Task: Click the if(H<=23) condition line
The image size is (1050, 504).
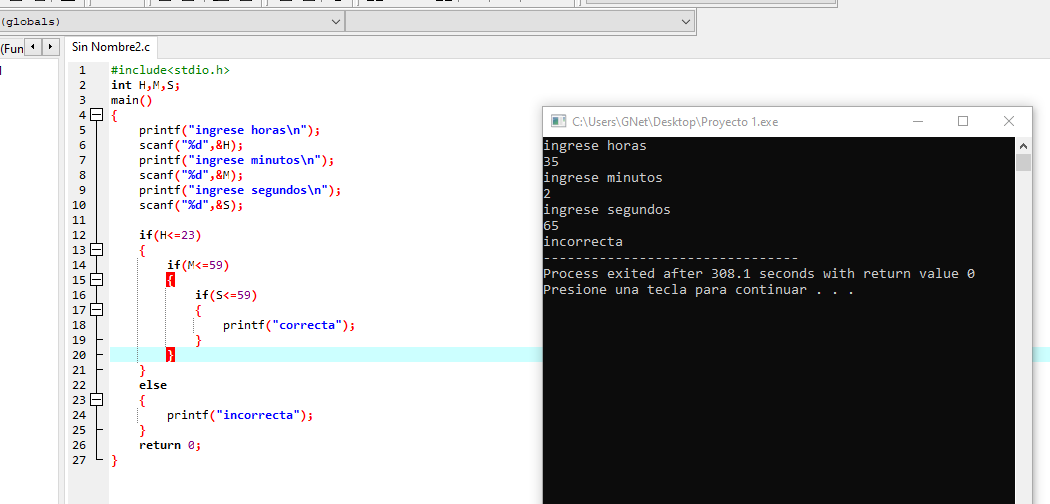Action: [170, 235]
